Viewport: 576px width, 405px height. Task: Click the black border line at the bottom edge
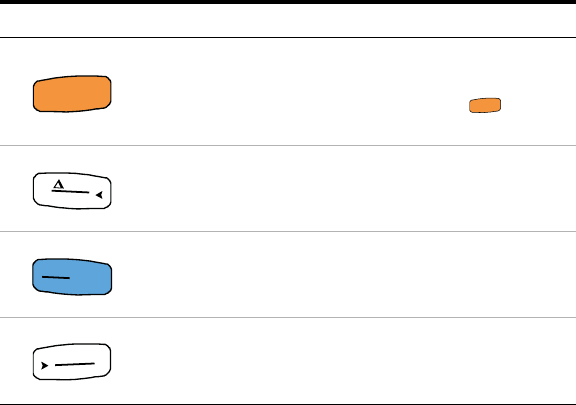point(288,404)
